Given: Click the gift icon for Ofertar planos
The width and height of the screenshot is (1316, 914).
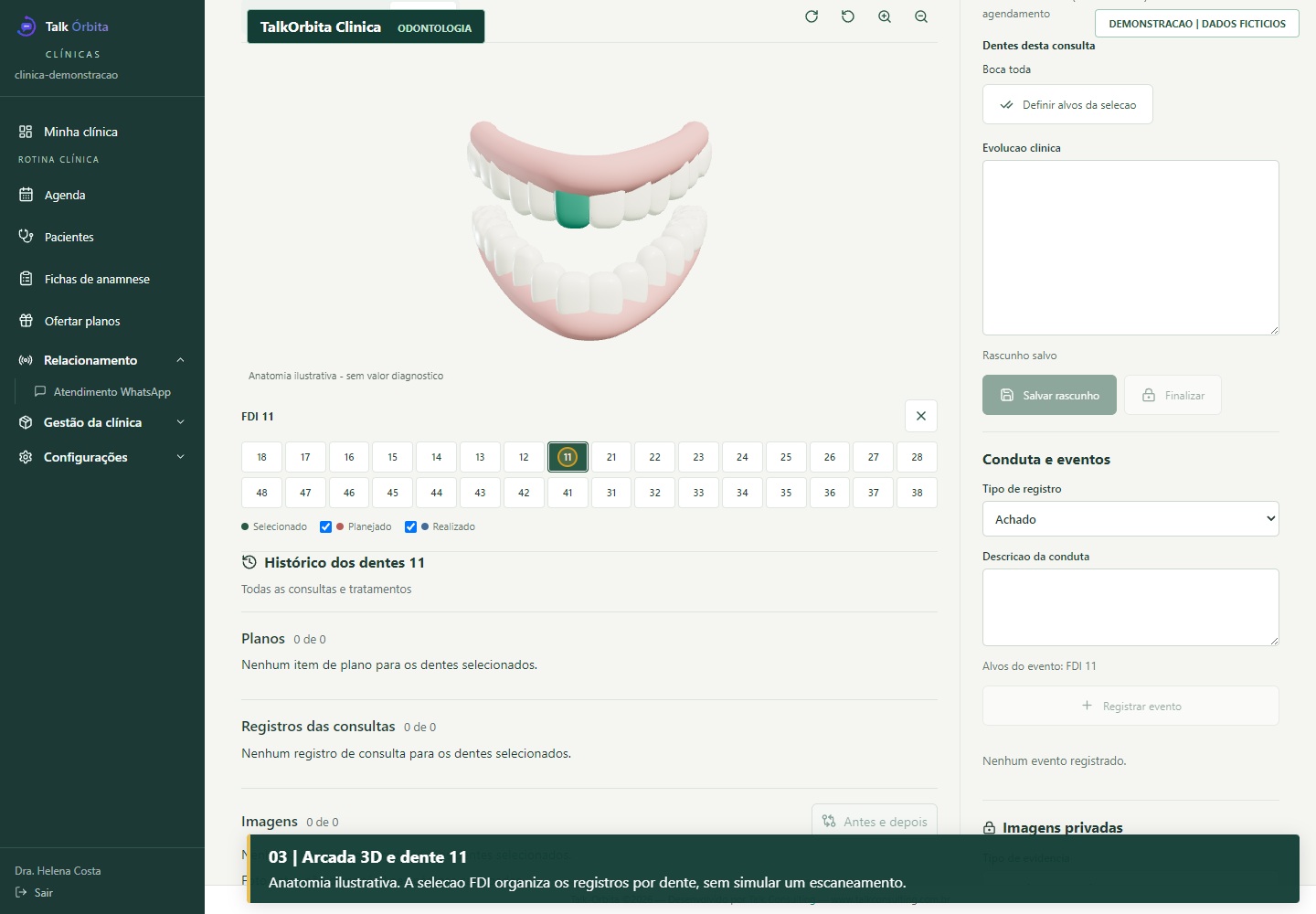Looking at the screenshot, I should [26, 321].
